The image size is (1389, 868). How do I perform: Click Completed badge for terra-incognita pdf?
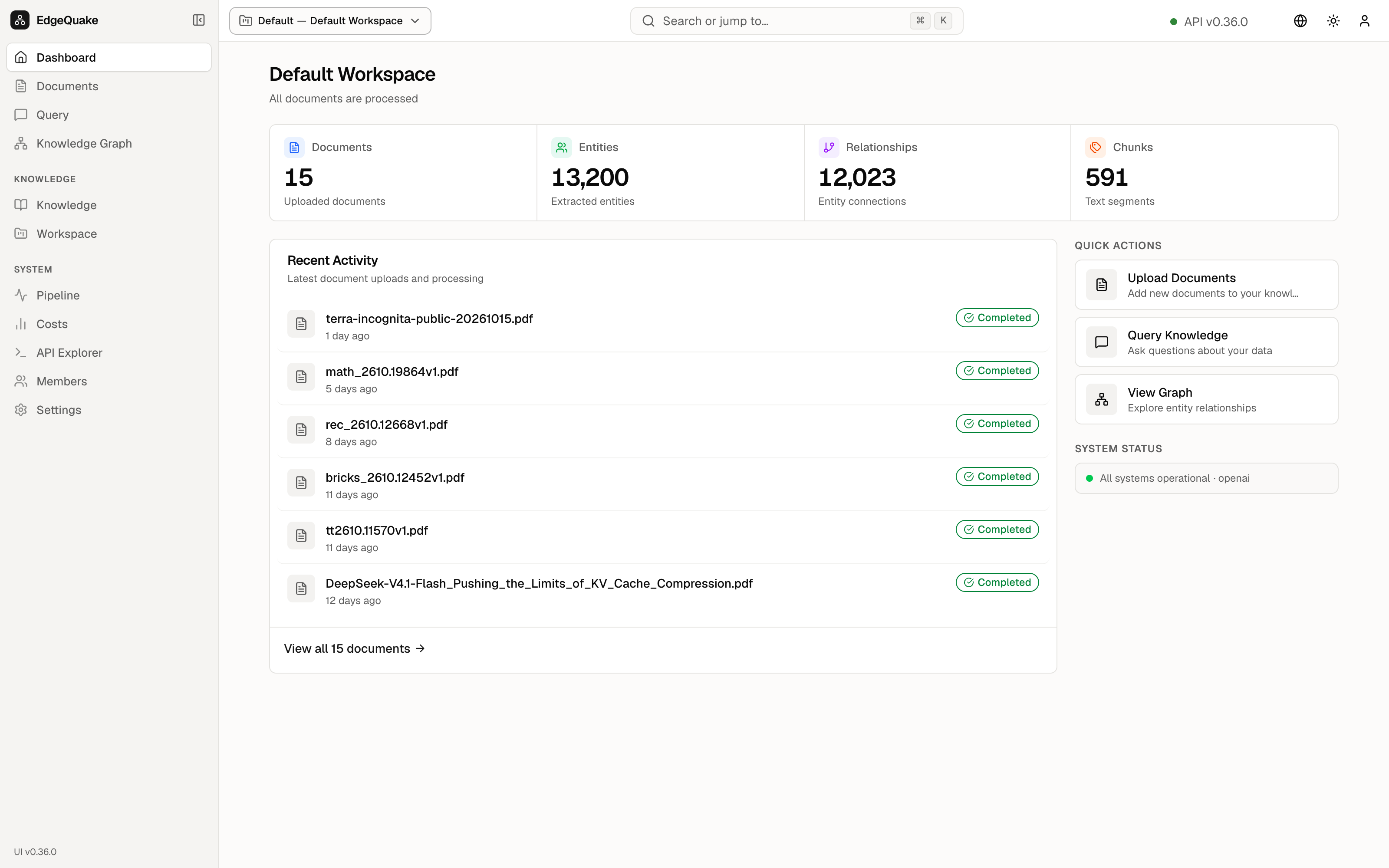(x=997, y=317)
